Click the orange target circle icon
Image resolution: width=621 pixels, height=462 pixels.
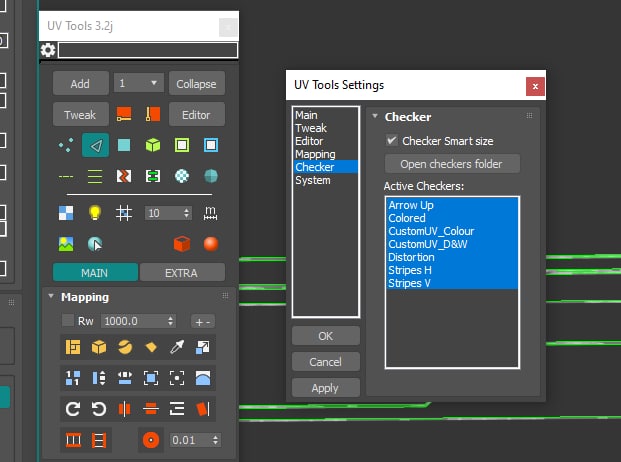tap(151, 440)
